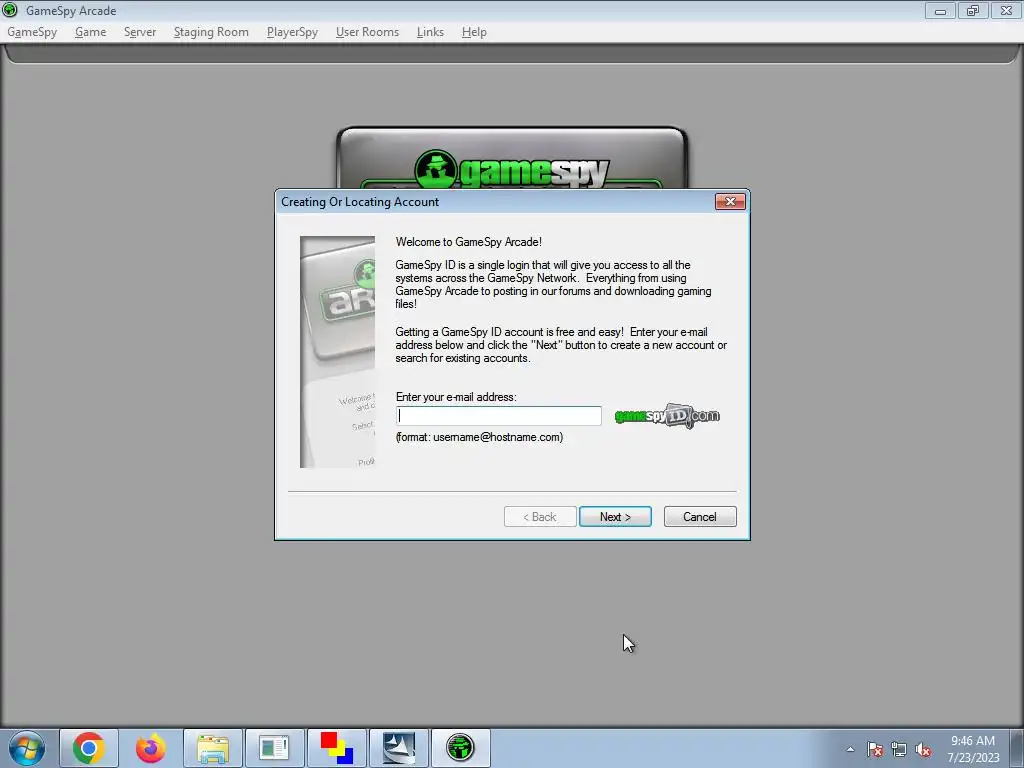Minimize the GameSpy Arcade window
The height and width of the screenshot is (768, 1024).
(940, 10)
